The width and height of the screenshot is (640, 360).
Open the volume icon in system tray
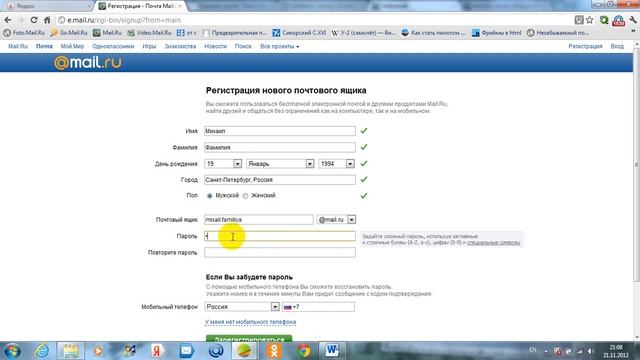click(591, 351)
